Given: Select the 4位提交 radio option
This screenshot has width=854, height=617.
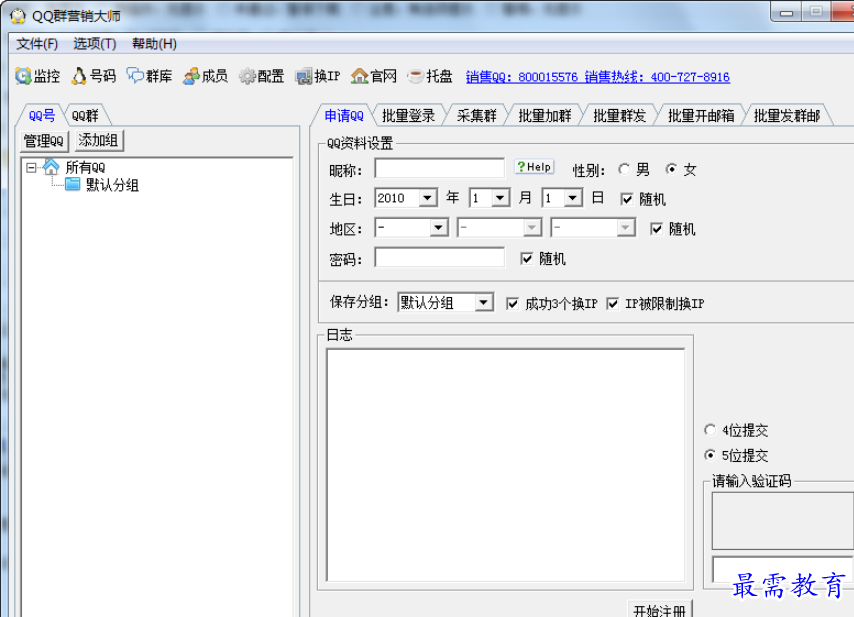Looking at the screenshot, I should (710, 430).
